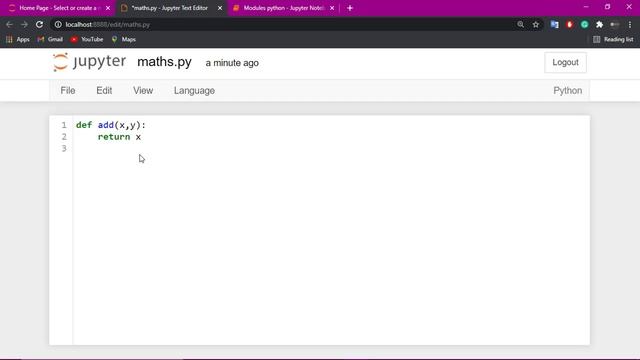
Task: Click the site information icon in address bar
Action: coord(58,24)
